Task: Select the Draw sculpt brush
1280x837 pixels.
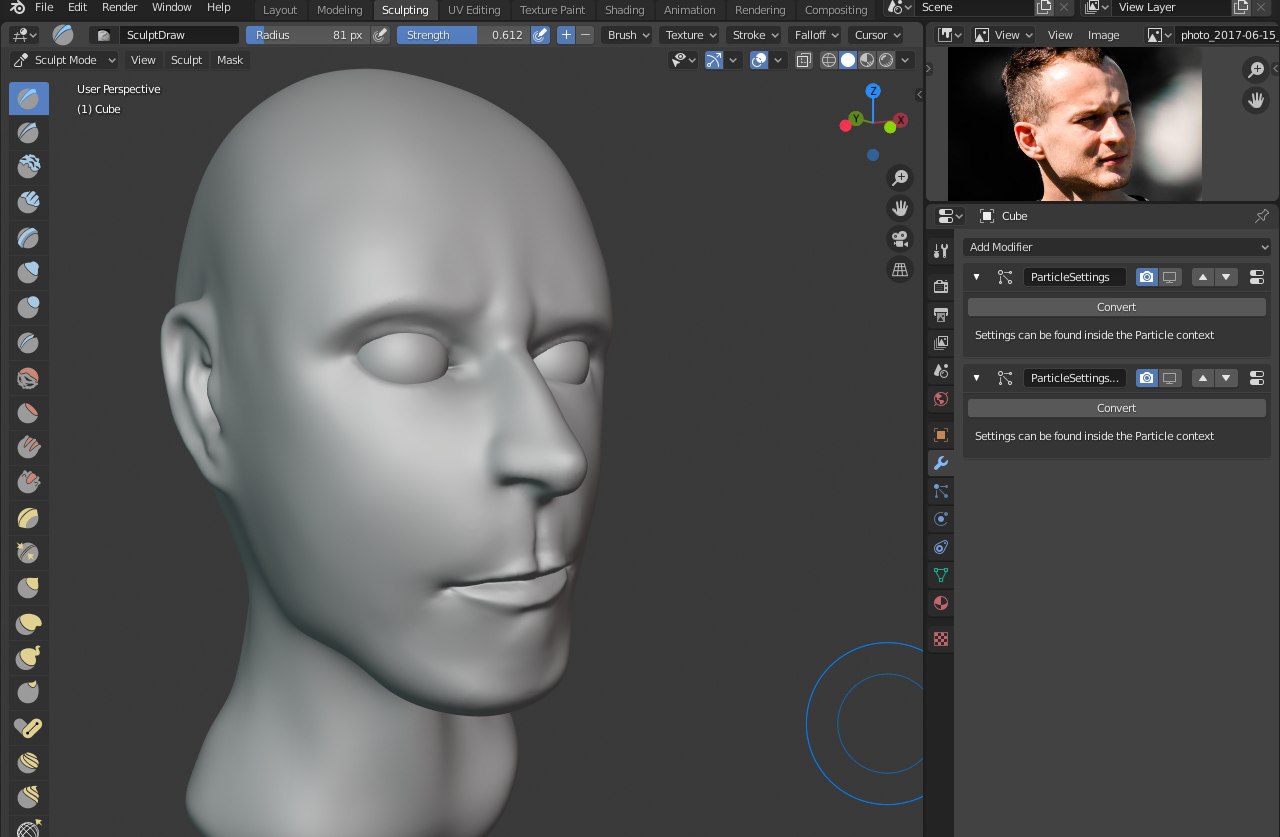Action: coord(29,97)
